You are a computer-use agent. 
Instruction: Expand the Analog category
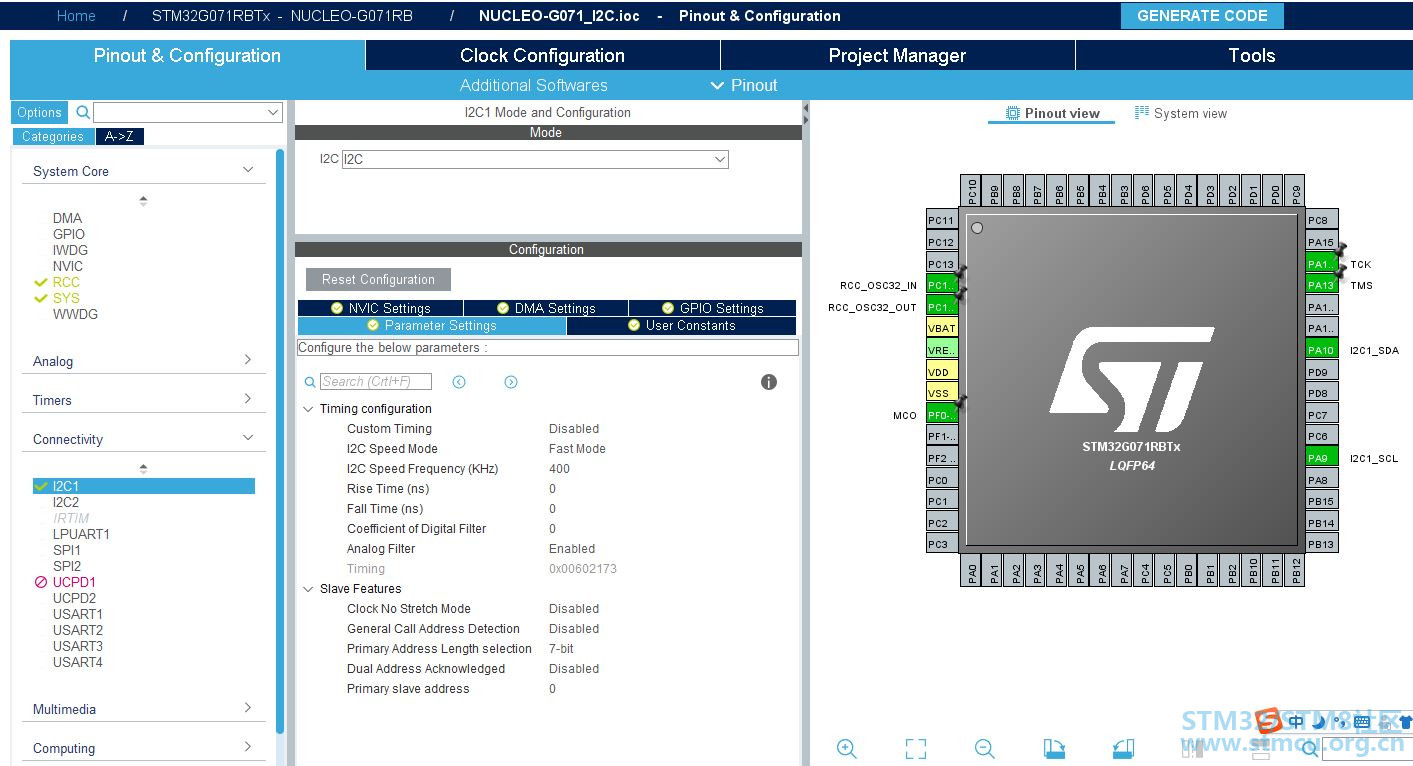tap(248, 360)
